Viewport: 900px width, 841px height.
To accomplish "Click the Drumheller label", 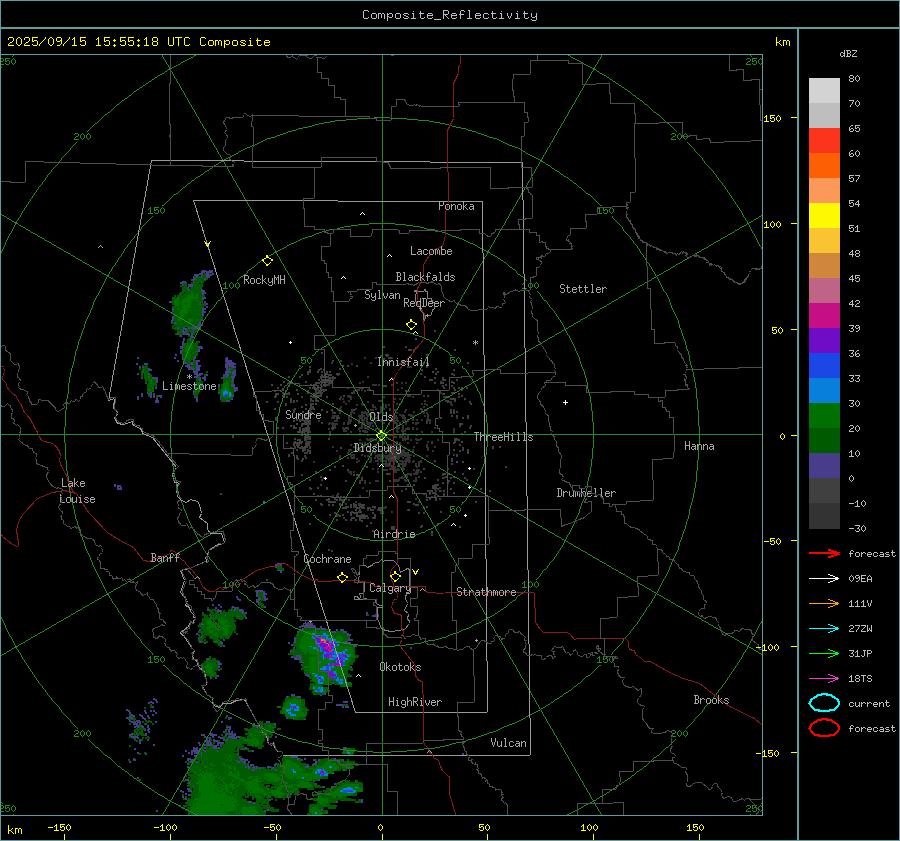I will point(586,493).
